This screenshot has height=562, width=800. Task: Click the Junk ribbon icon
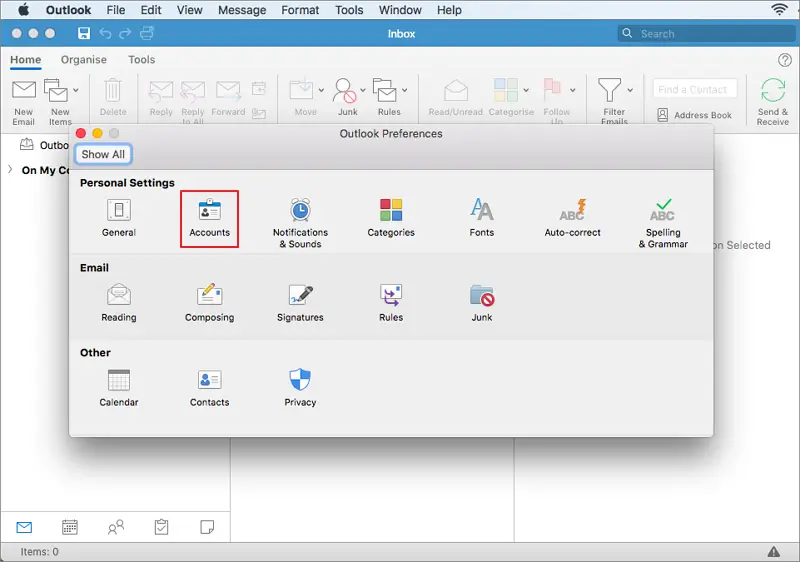pyautogui.click(x=345, y=91)
